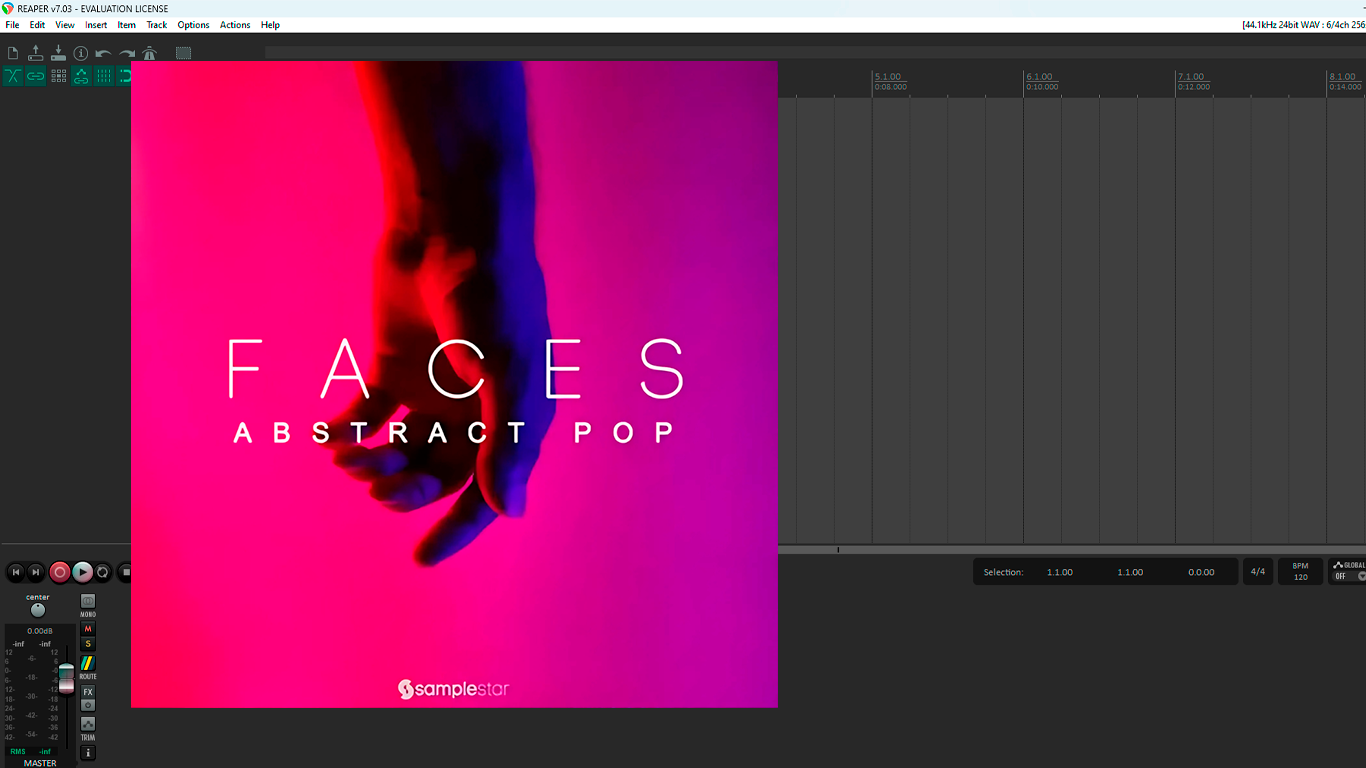The height and width of the screenshot is (768, 1366).
Task: Open the View menu
Action: coord(65,25)
